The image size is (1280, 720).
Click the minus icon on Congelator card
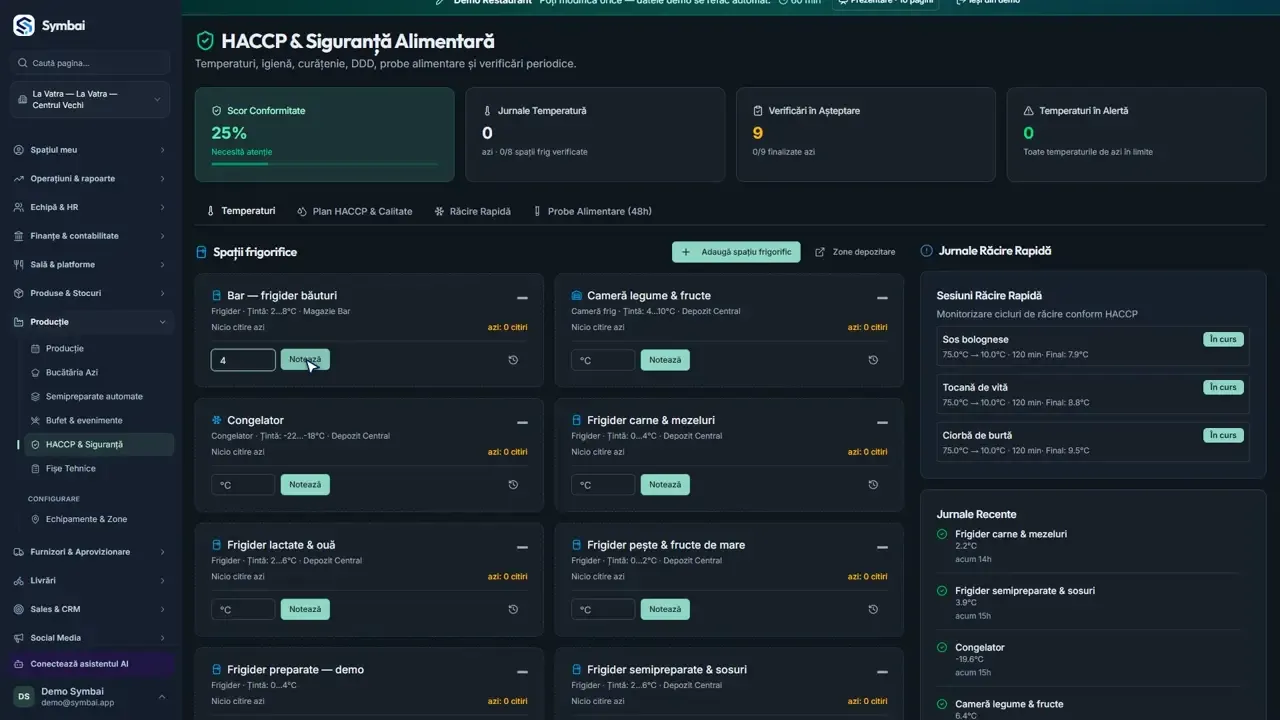click(x=522, y=423)
